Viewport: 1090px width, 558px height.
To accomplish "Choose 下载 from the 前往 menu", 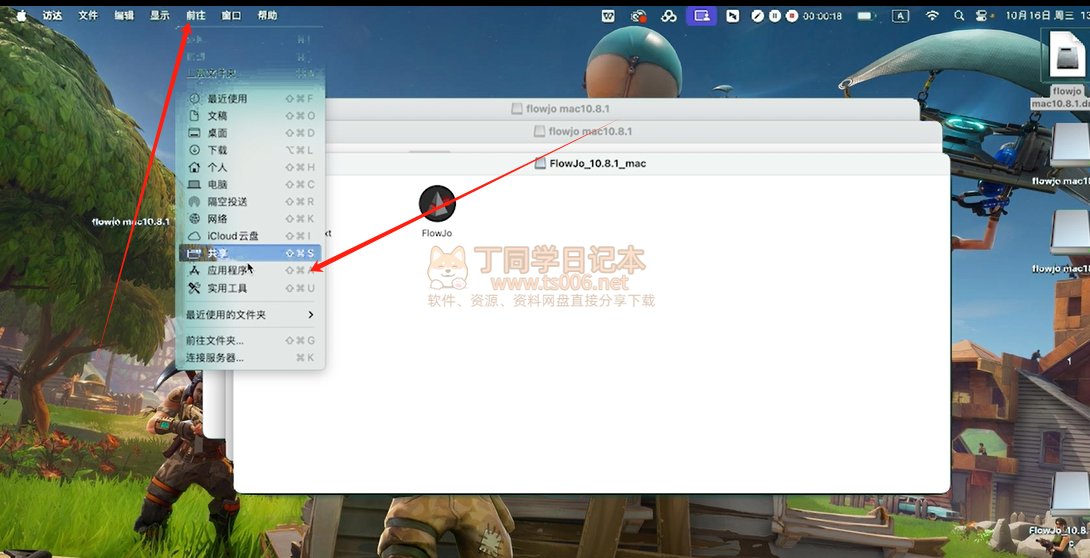I will click(251, 150).
